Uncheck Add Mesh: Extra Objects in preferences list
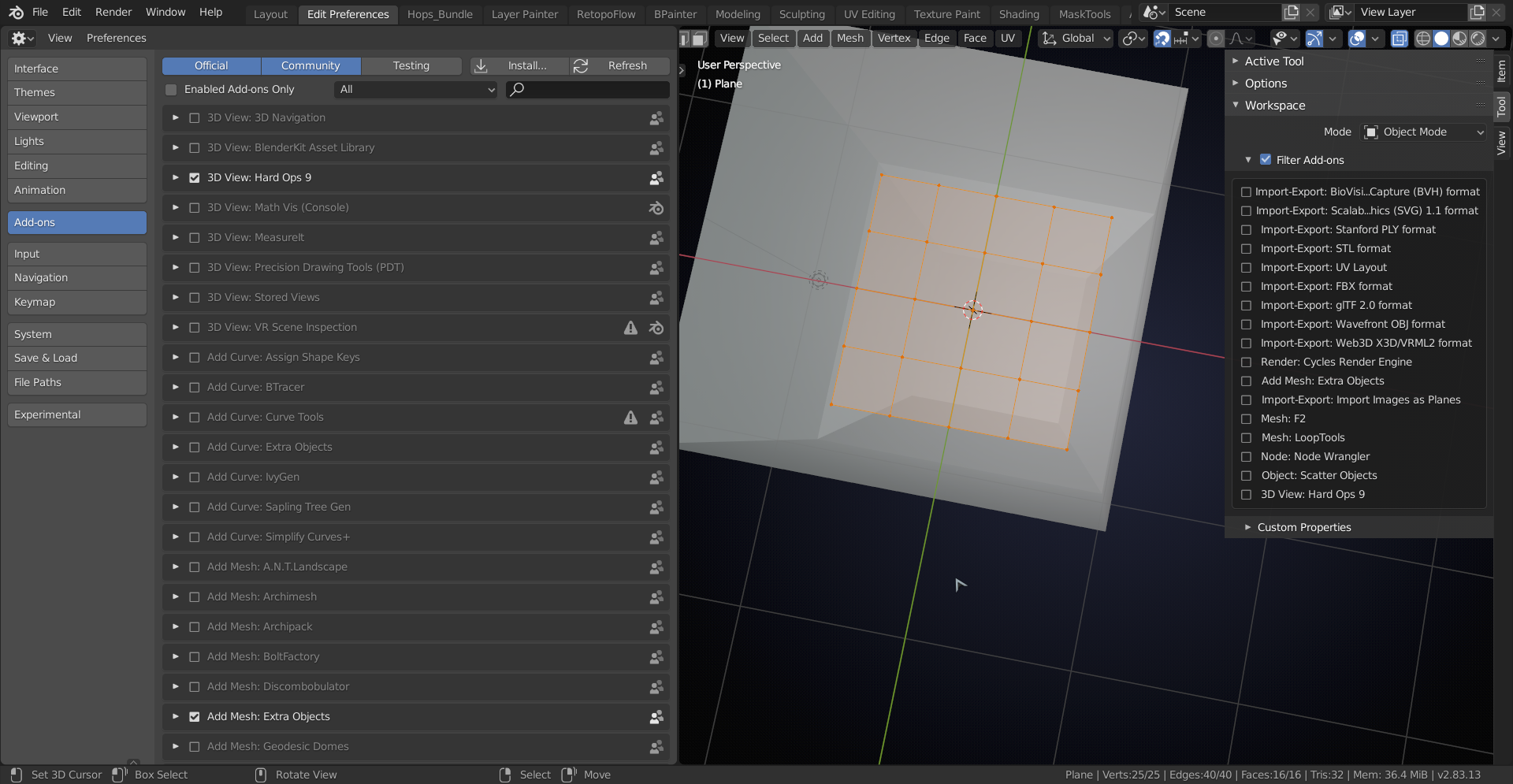The height and width of the screenshot is (784, 1513). pos(195,717)
